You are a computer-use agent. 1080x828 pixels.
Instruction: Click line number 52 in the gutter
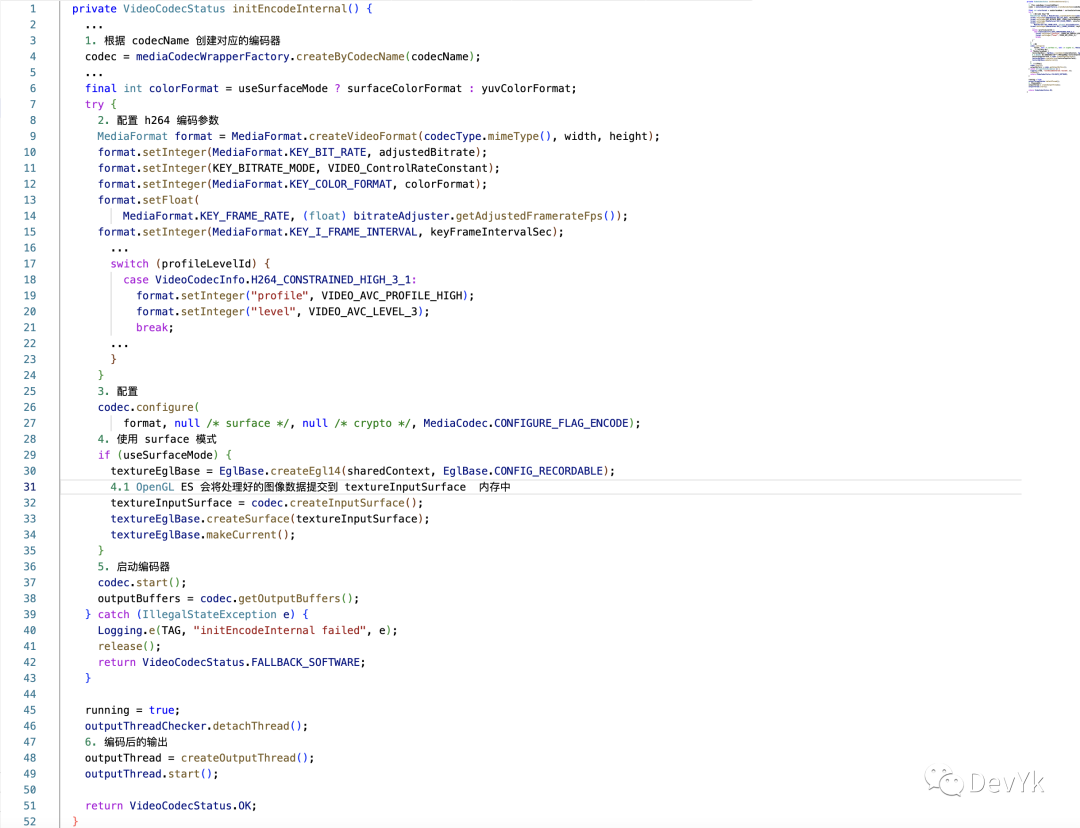pos(29,821)
